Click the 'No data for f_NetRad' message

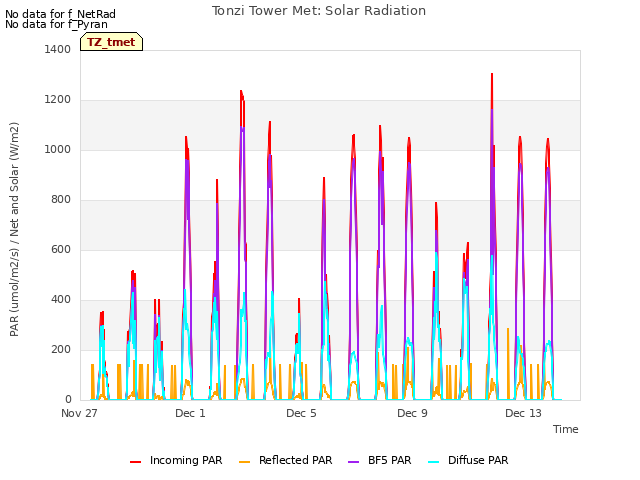(x=60, y=14)
